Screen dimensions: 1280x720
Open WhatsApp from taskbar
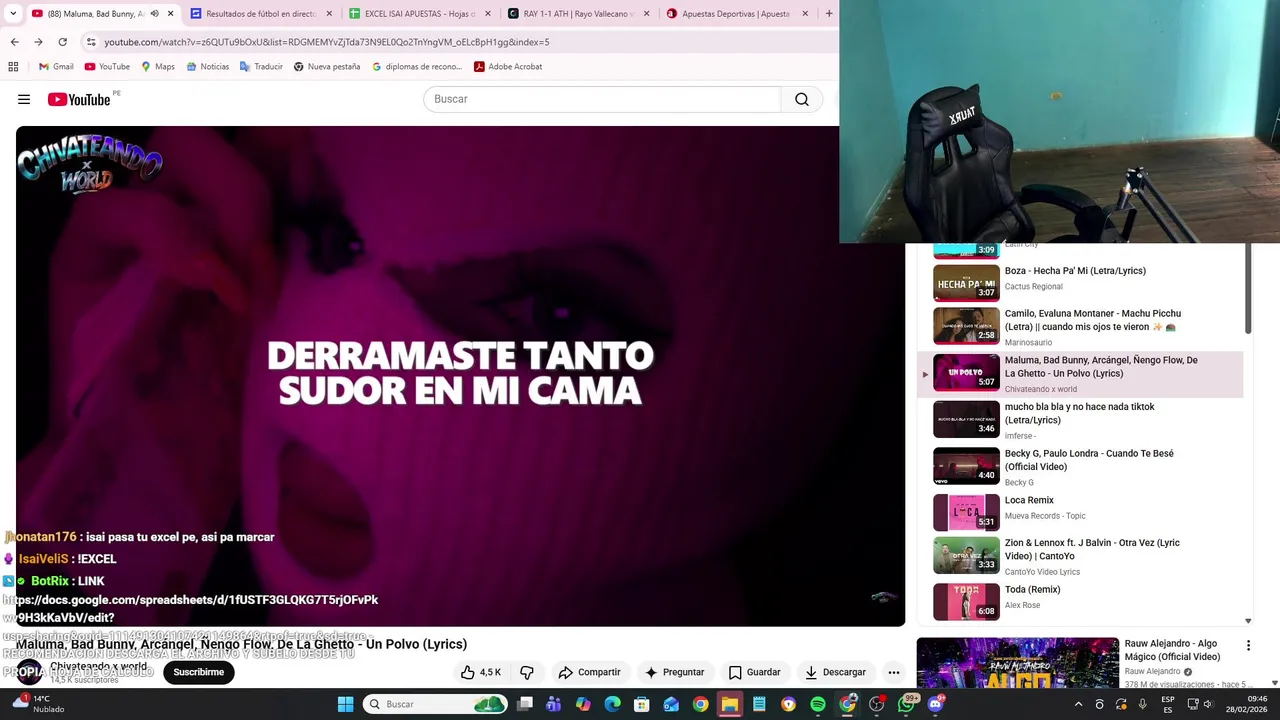coord(907,704)
